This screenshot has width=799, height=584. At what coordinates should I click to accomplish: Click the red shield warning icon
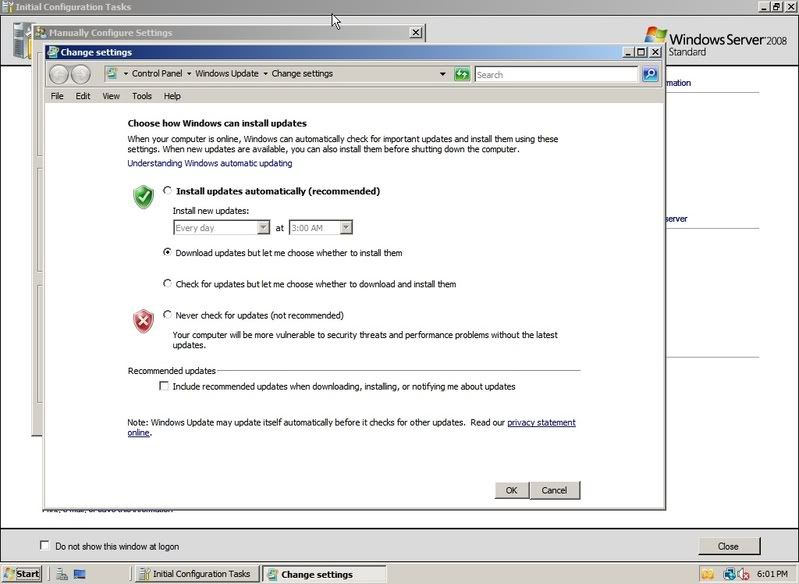tap(144, 321)
